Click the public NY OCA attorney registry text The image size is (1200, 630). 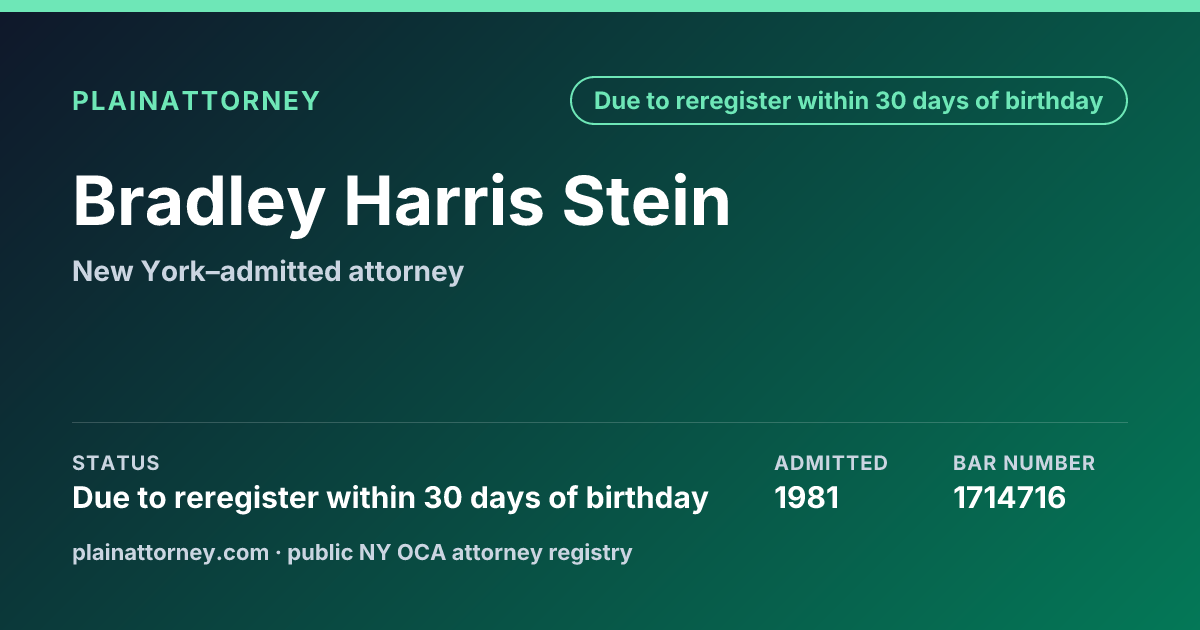point(460,552)
